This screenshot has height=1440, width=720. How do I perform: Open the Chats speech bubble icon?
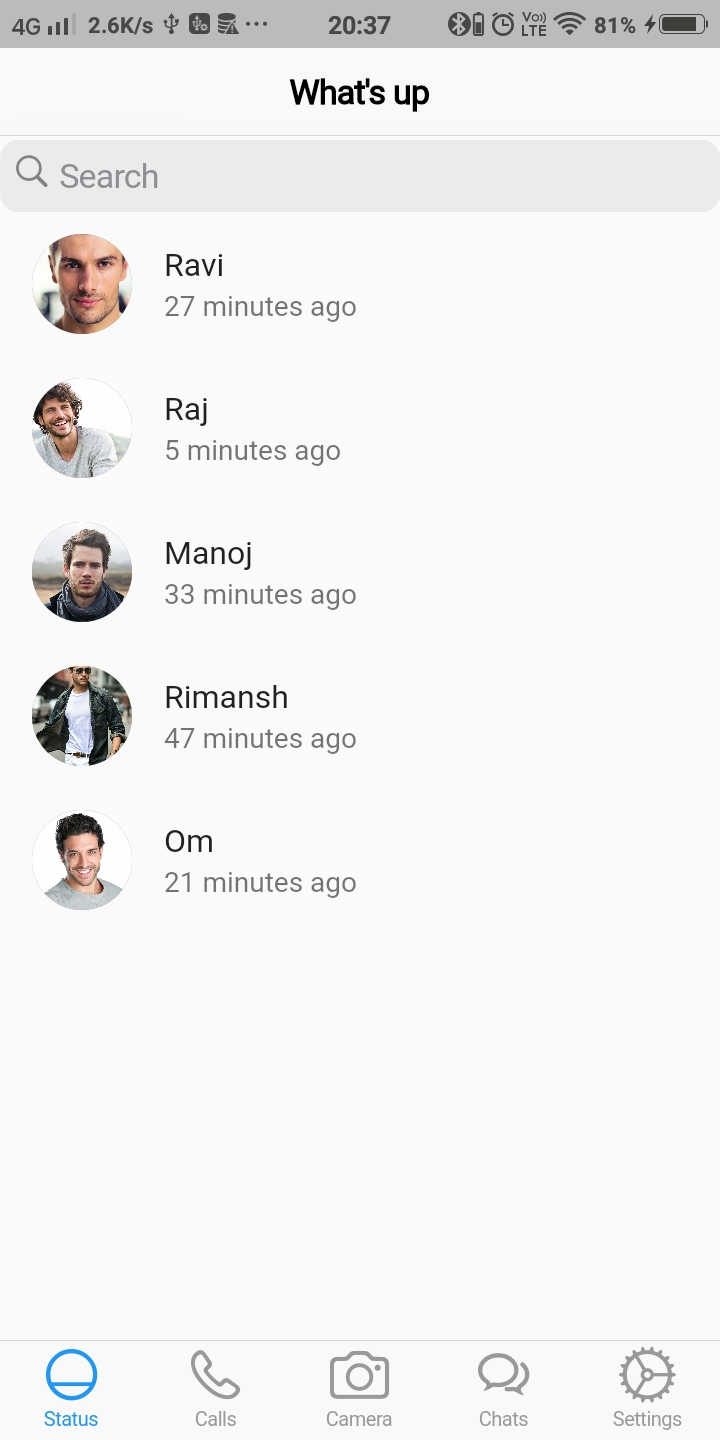click(503, 1374)
